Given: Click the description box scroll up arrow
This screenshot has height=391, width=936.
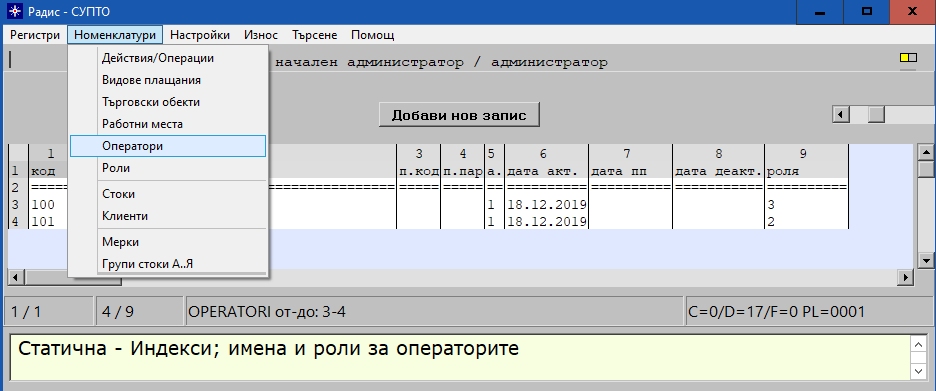Looking at the screenshot, I should (x=919, y=344).
